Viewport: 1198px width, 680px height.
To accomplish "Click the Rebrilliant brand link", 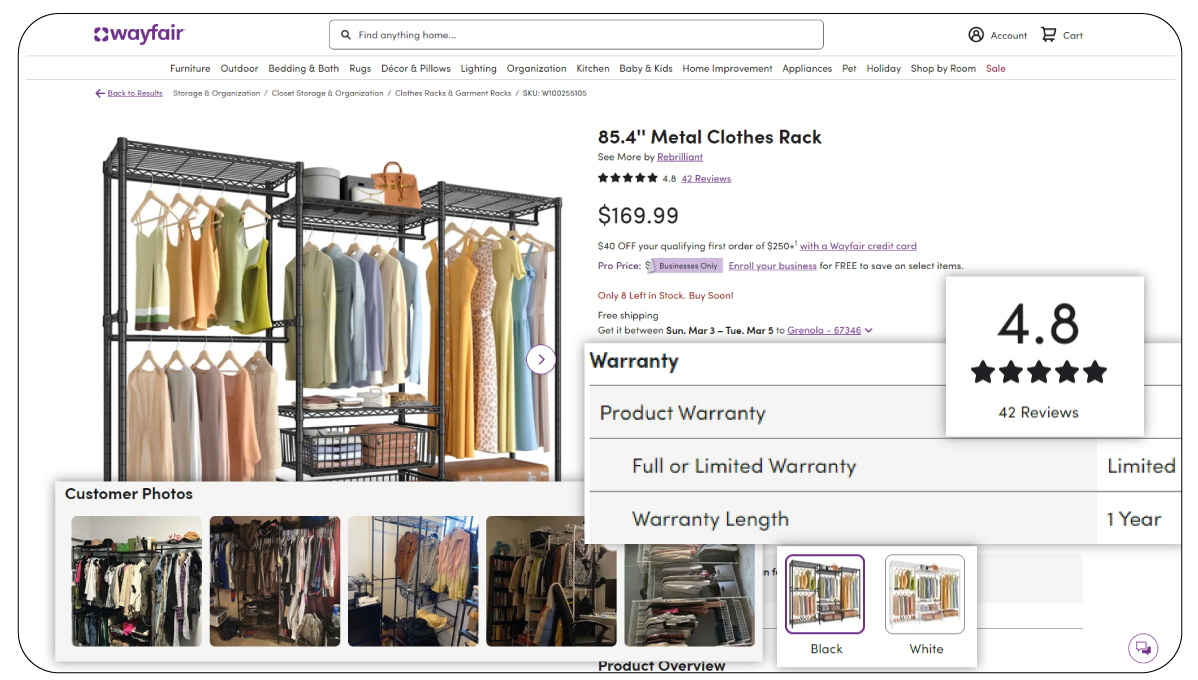I will (x=680, y=157).
